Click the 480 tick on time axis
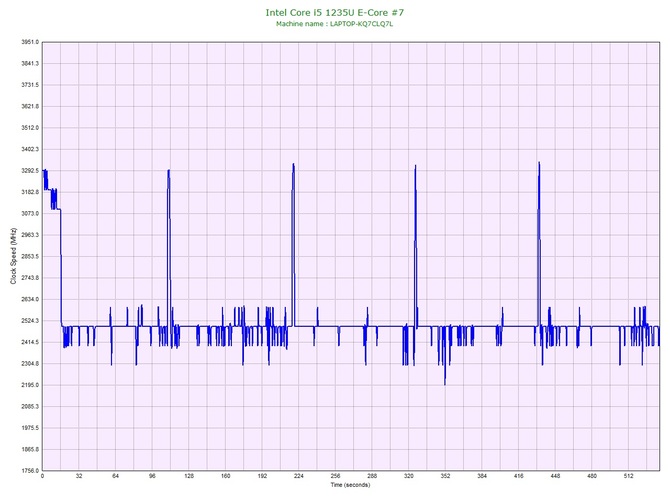This screenshot has height=502, width=670. pos(592,476)
